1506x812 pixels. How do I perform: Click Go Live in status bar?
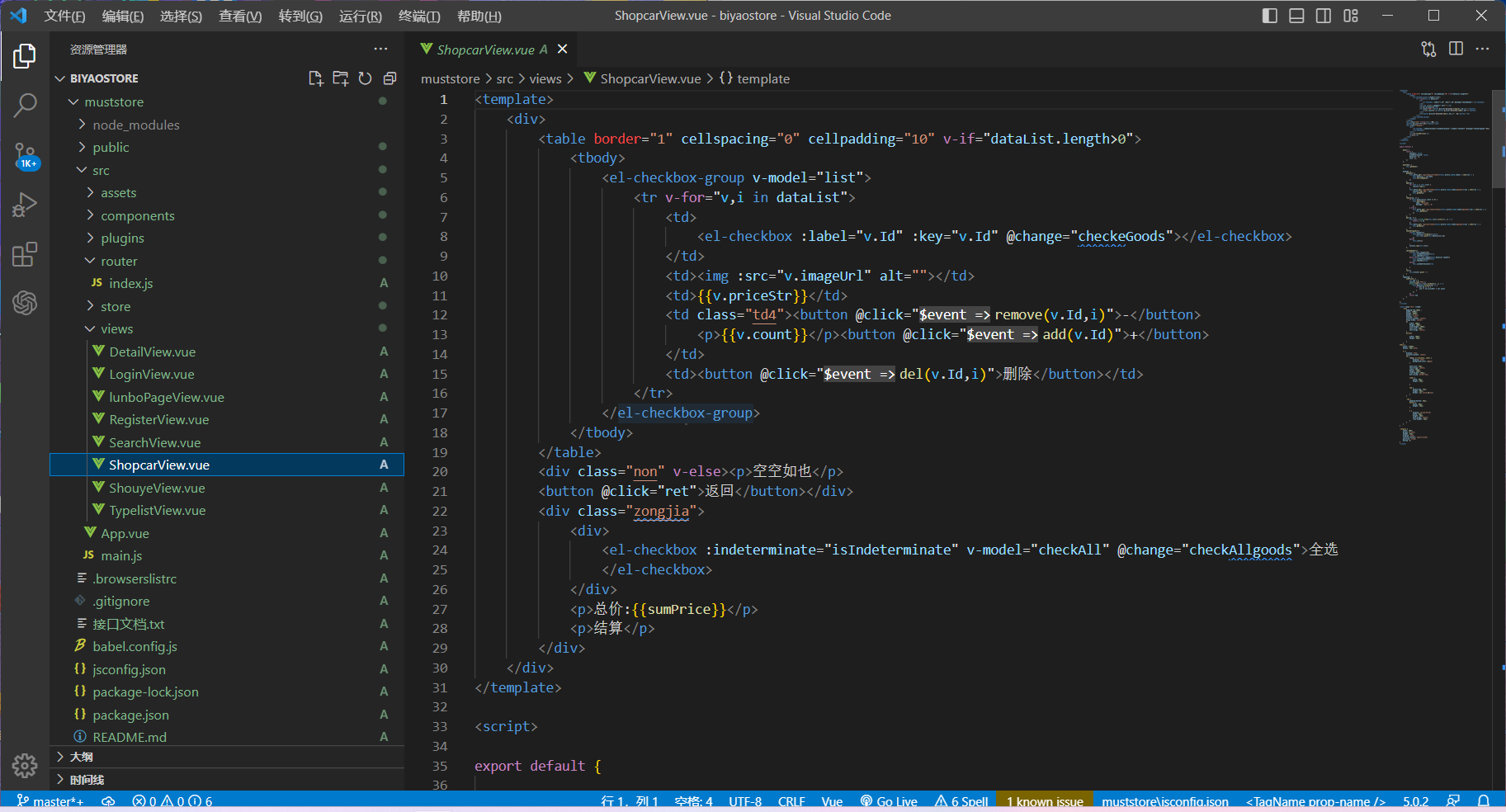889,801
